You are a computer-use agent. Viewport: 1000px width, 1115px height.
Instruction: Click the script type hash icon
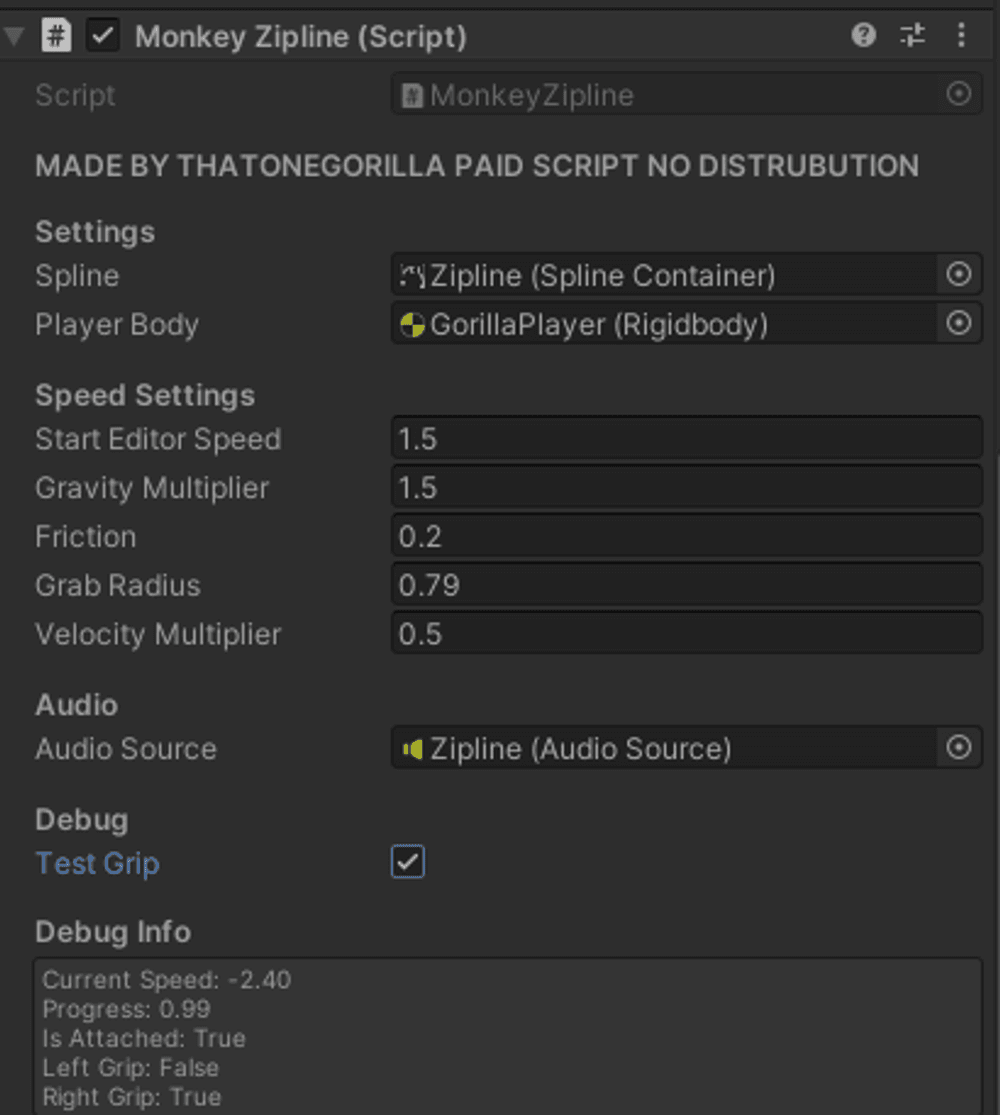[x=57, y=37]
